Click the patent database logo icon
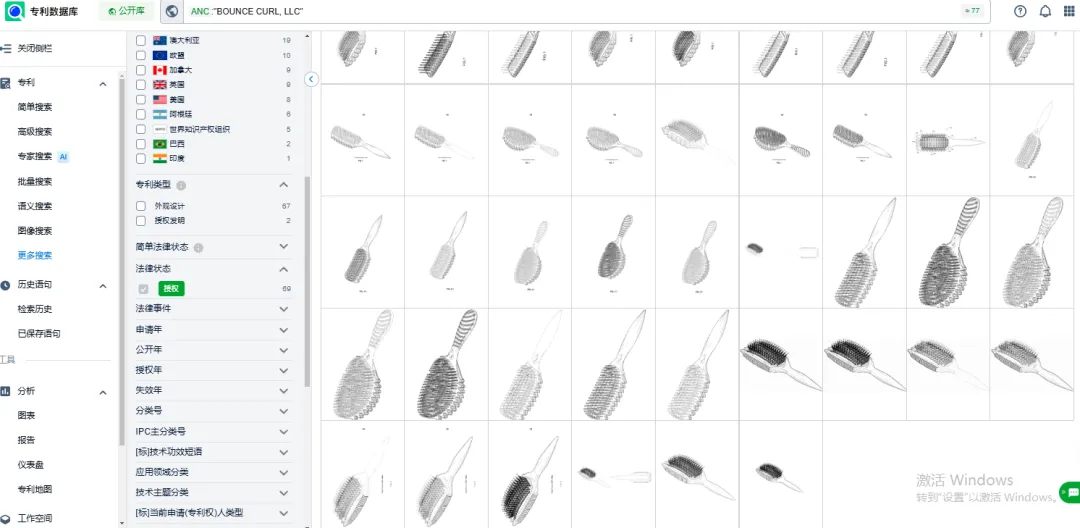Screen dimensions: 1080x528 pyautogui.click(x=15, y=11)
